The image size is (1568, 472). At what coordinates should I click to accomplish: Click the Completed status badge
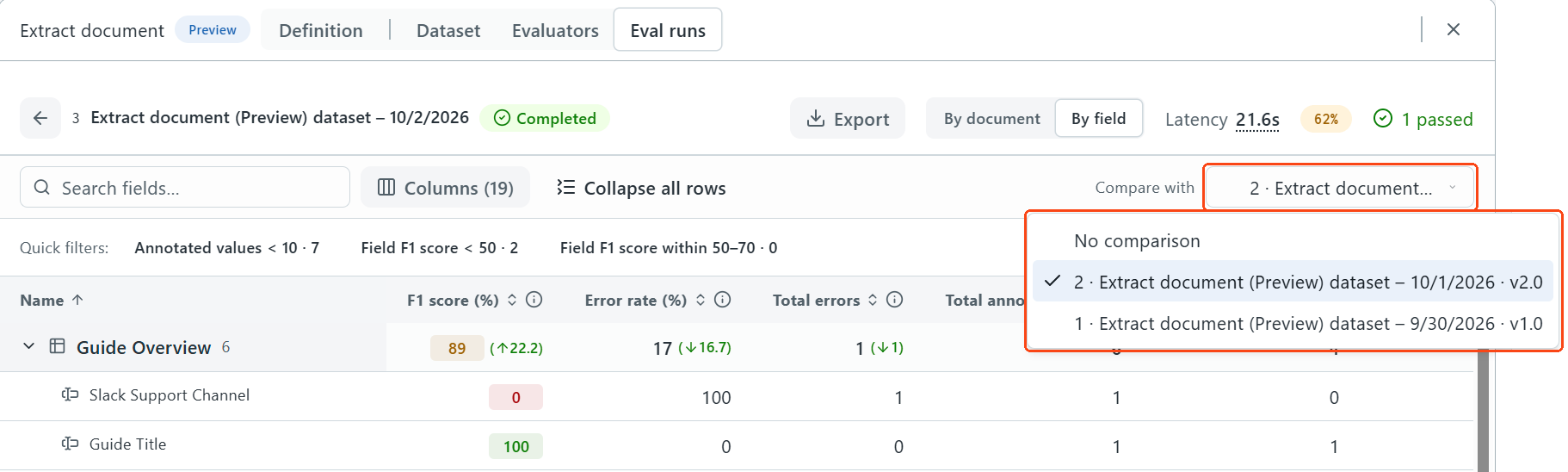(x=545, y=118)
